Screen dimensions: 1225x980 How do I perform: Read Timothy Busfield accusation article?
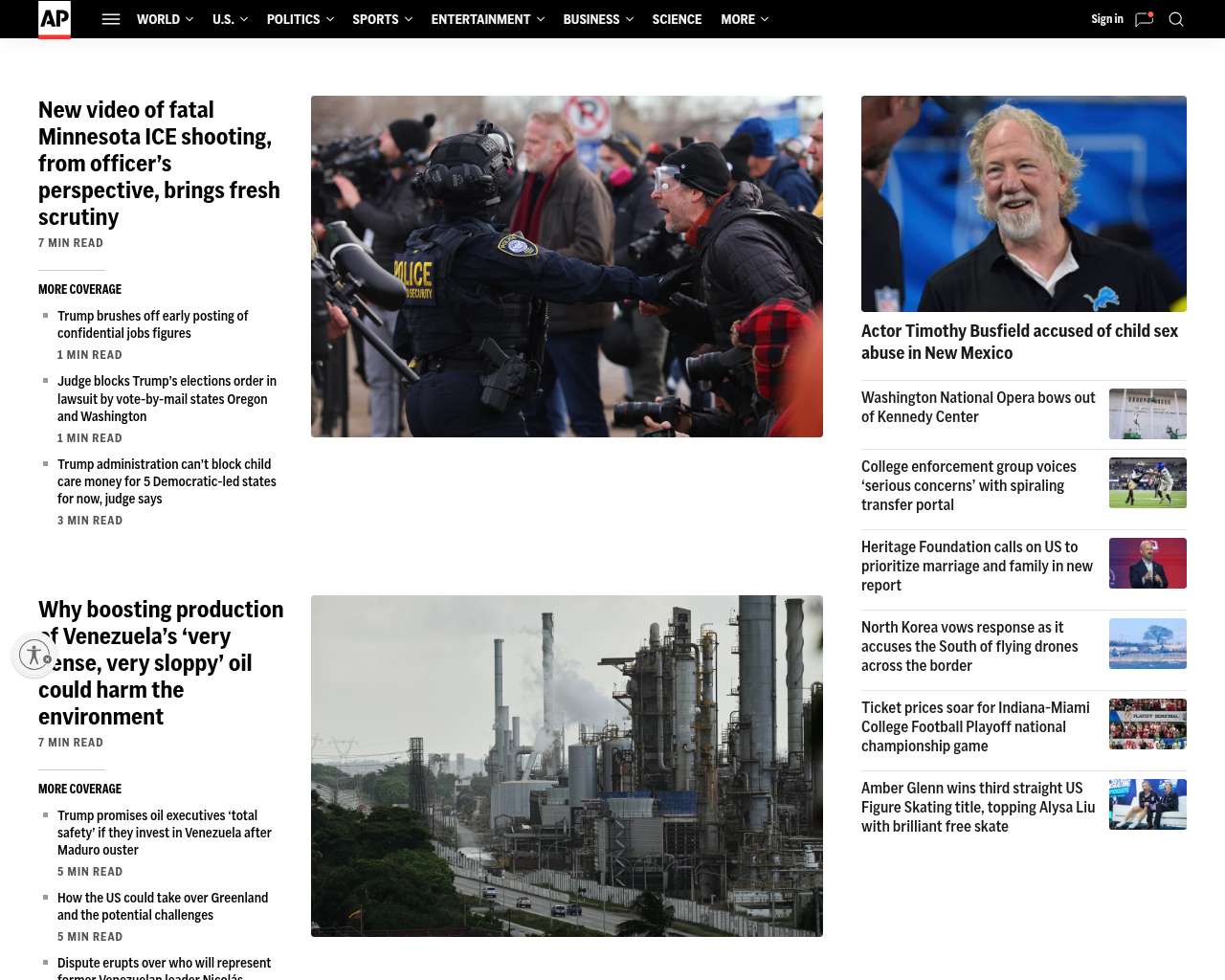tap(1019, 342)
